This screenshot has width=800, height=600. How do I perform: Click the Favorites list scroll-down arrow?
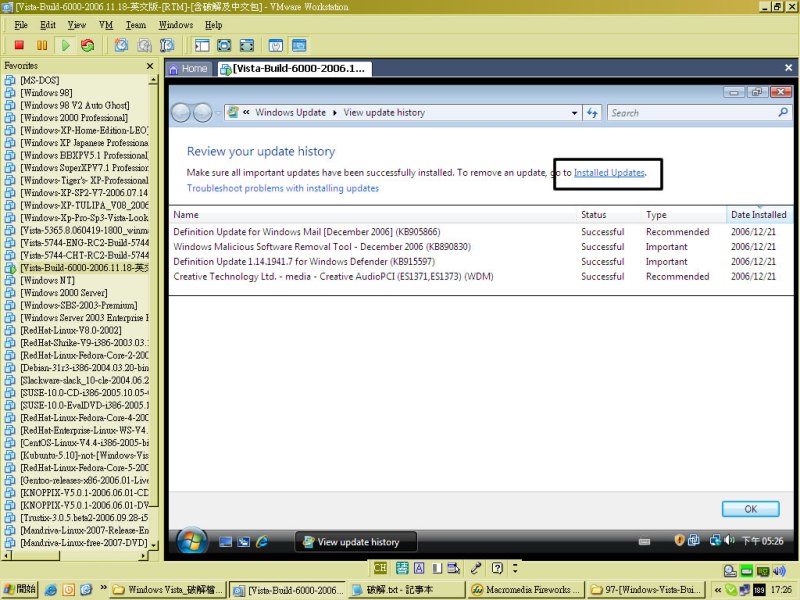pyautogui.click(x=153, y=545)
